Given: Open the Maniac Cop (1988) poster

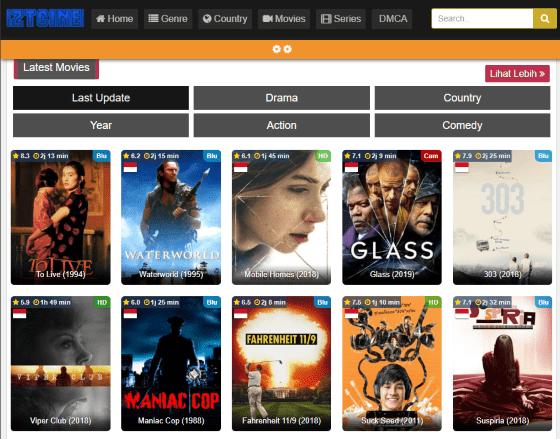Looking at the screenshot, I should point(171,363).
